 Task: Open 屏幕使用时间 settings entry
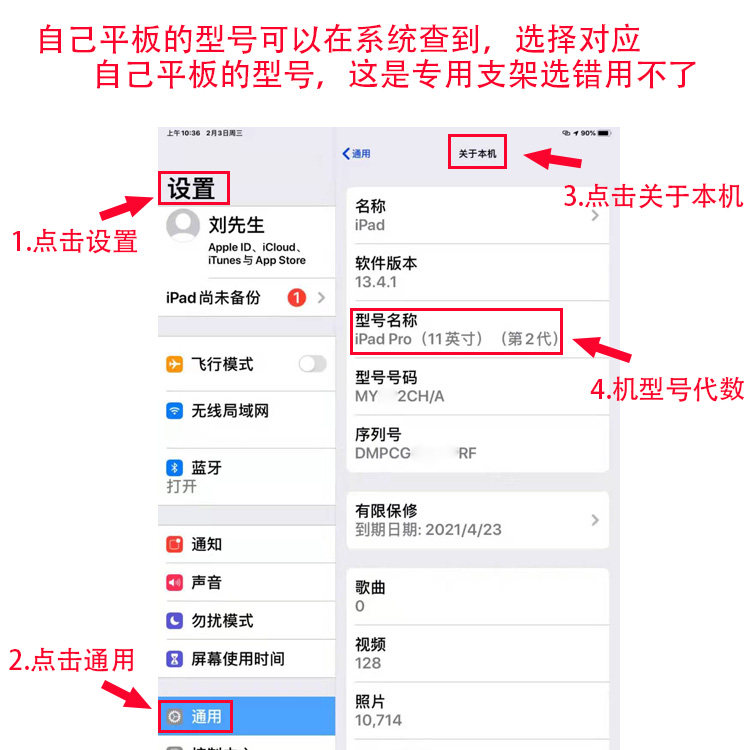[246, 659]
